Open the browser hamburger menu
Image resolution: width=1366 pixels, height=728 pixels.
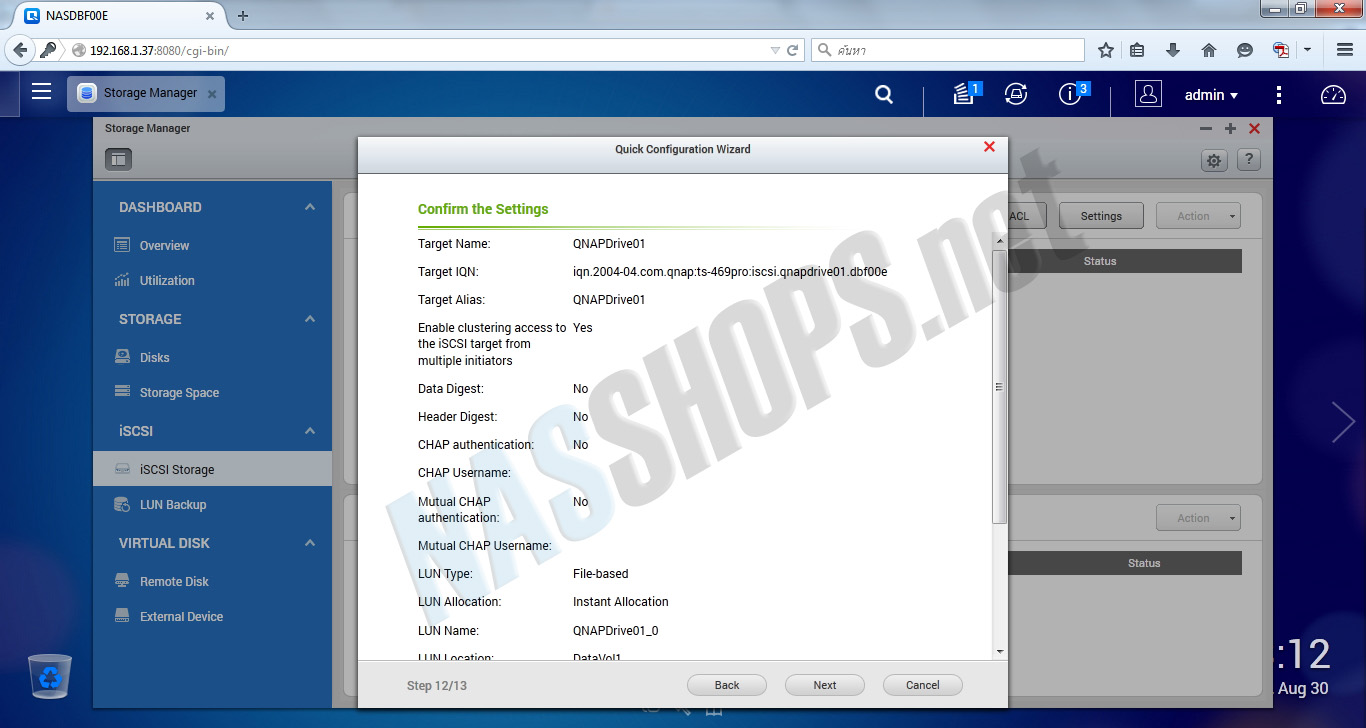pyautogui.click(x=1345, y=50)
